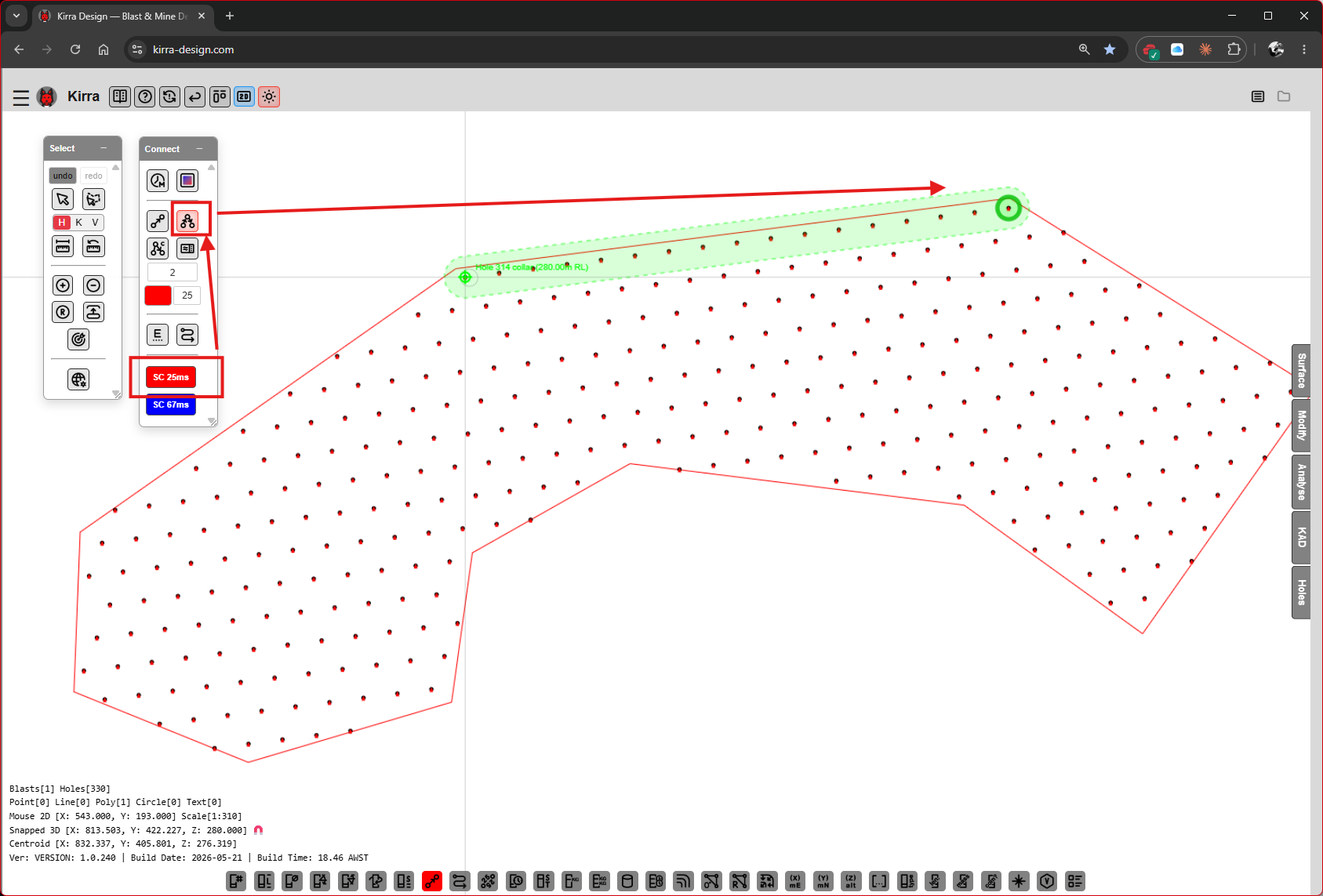This screenshot has width=1323, height=896.
Task: Click the upload/lift icon in Select panel
Action: point(93,312)
